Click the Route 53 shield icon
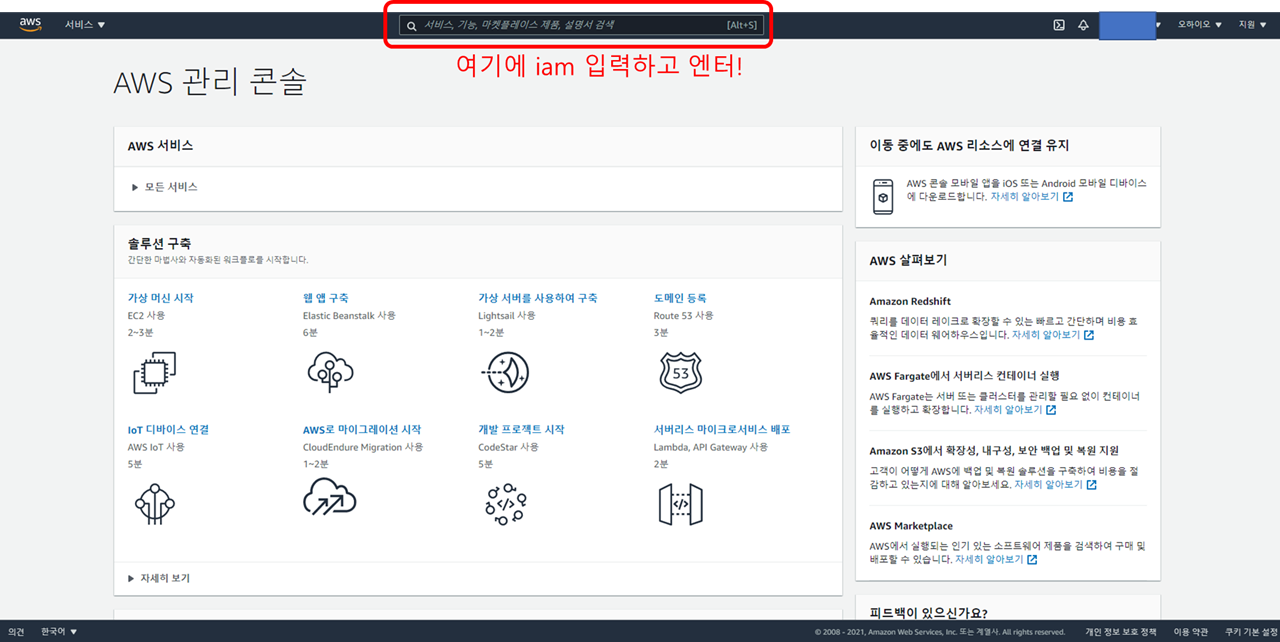Image resolution: width=1280 pixels, height=642 pixels. 681,372
